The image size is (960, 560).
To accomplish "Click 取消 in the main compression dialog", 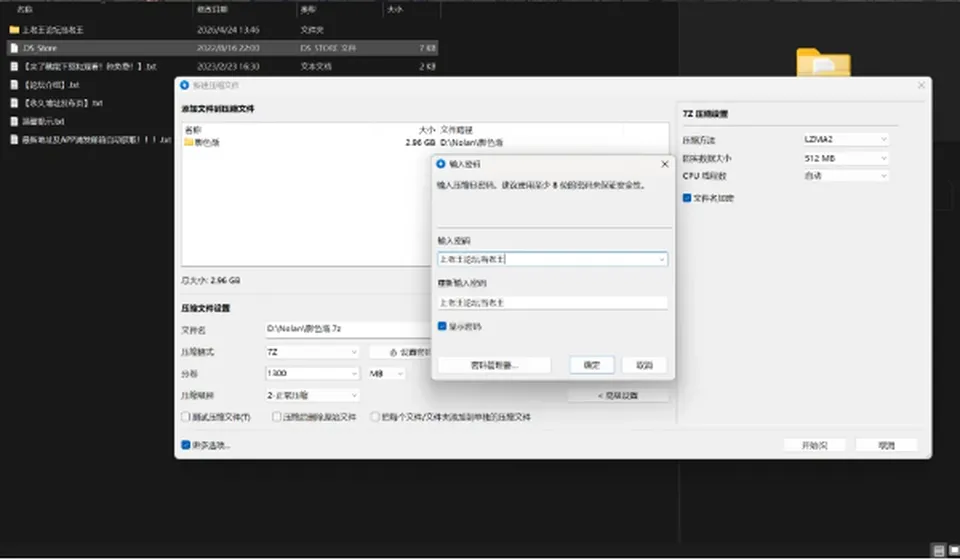I will point(887,445).
